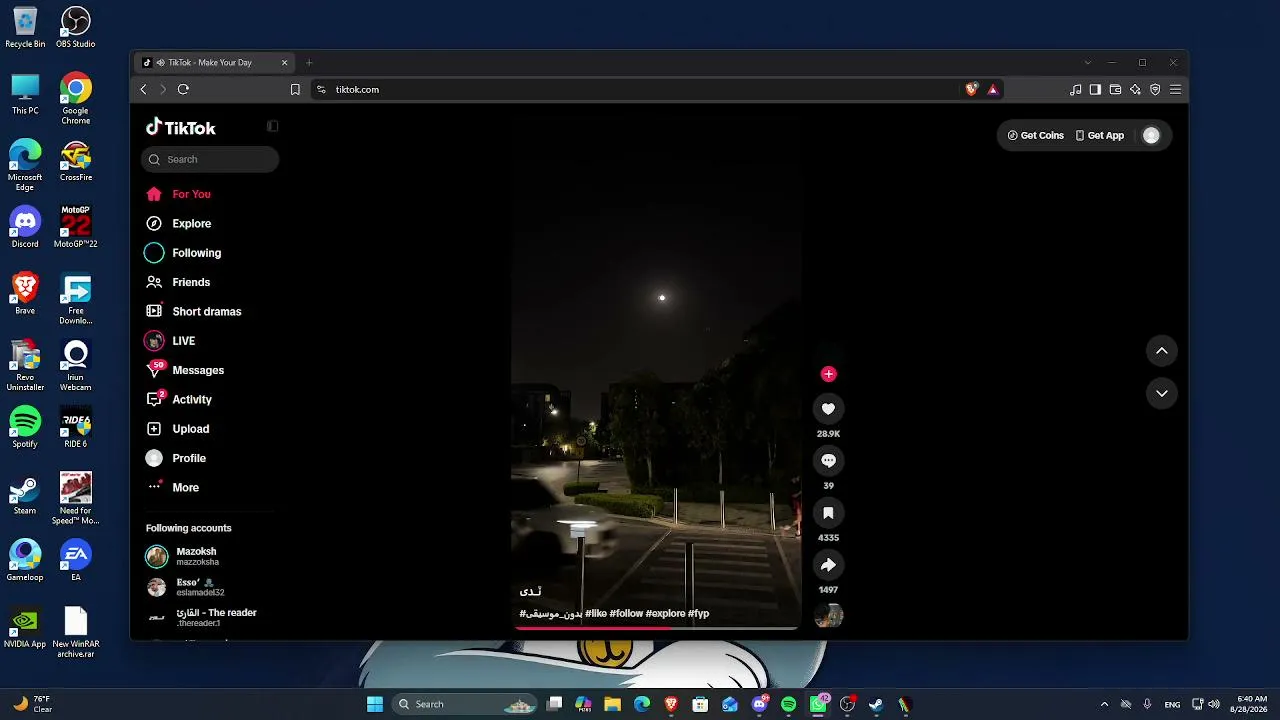Open the clock and date panel
The width and height of the screenshot is (1280, 720).
(1251, 704)
